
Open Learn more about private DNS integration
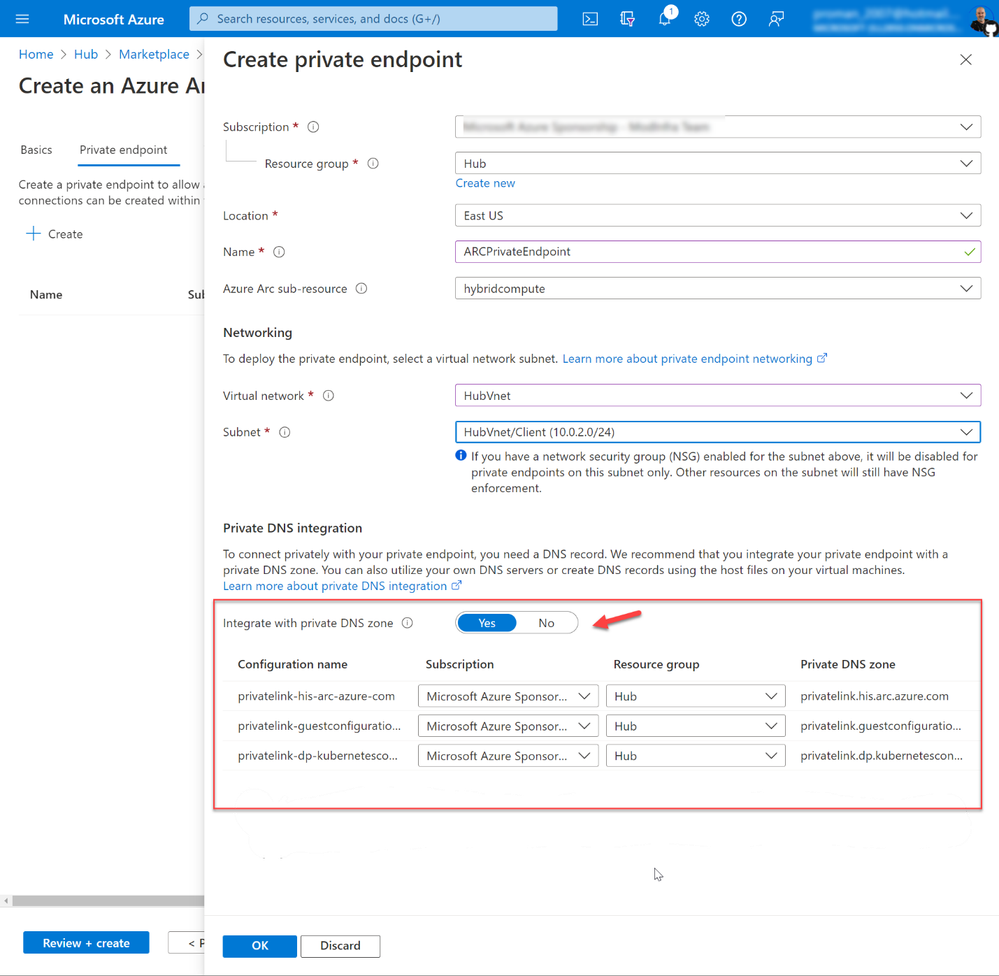pos(342,586)
